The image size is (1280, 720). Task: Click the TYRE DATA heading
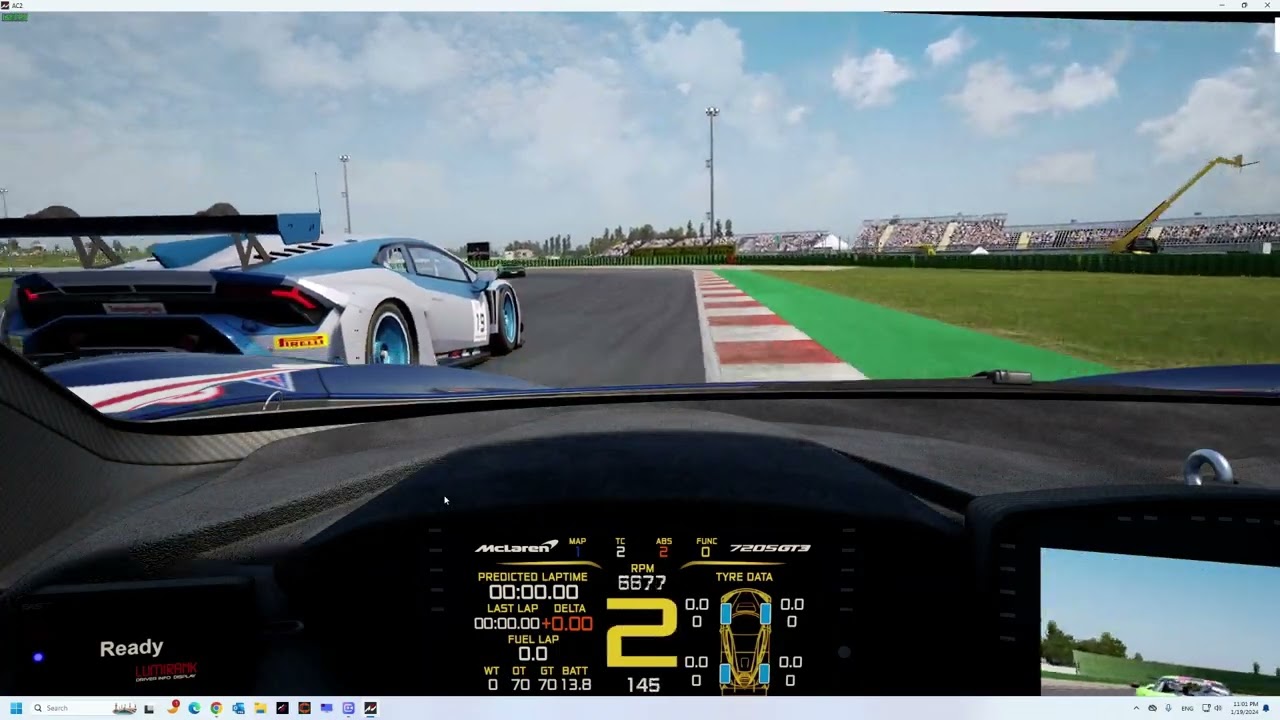pyautogui.click(x=744, y=577)
